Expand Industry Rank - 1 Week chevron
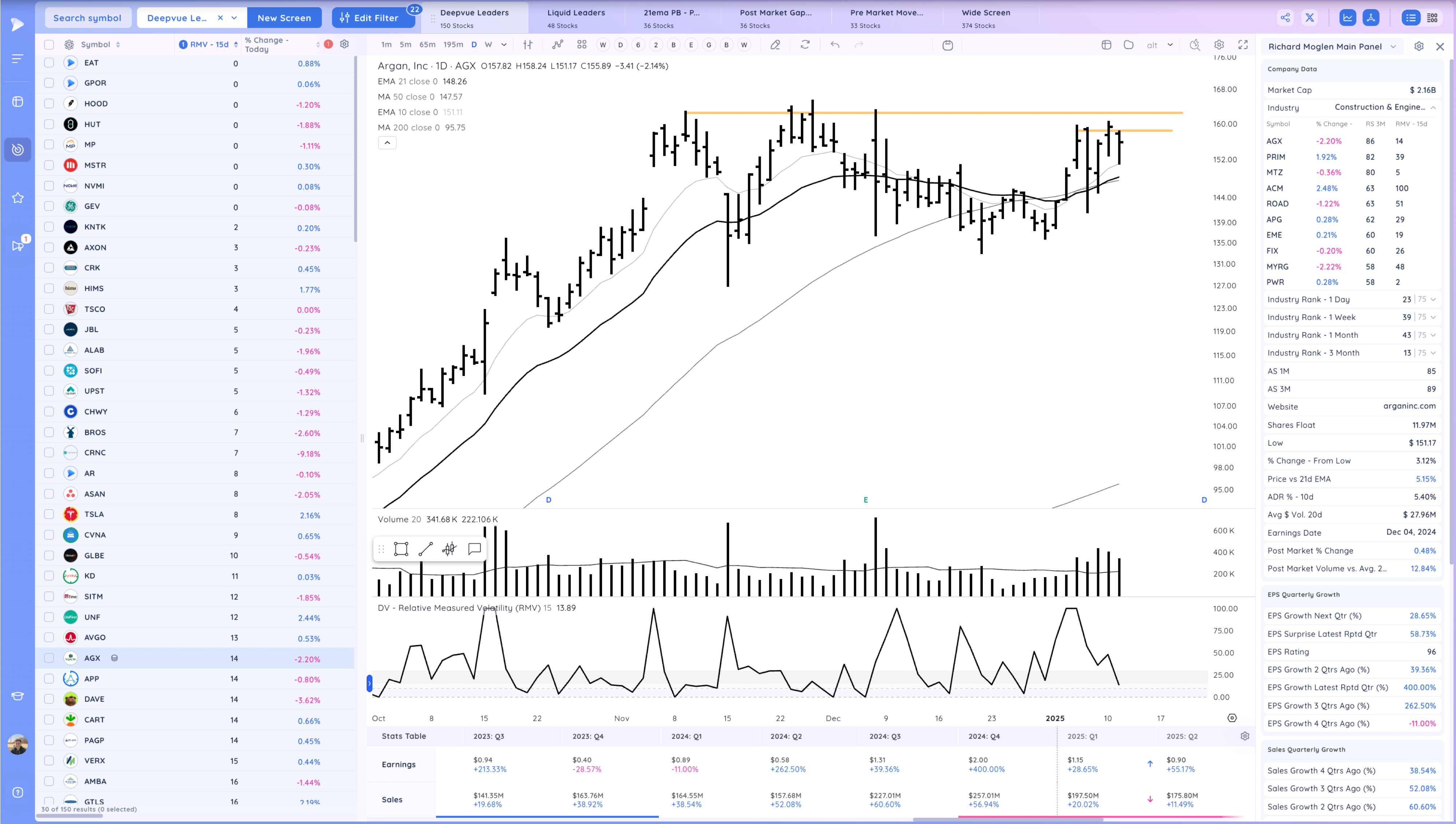The height and width of the screenshot is (824, 1456). click(1433, 317)
